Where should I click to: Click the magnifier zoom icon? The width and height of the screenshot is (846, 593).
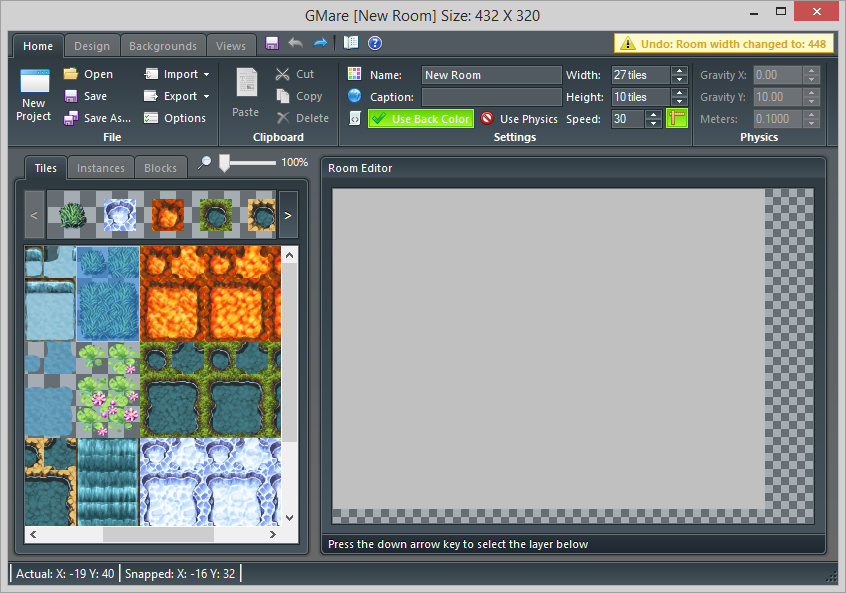(204, 162)
